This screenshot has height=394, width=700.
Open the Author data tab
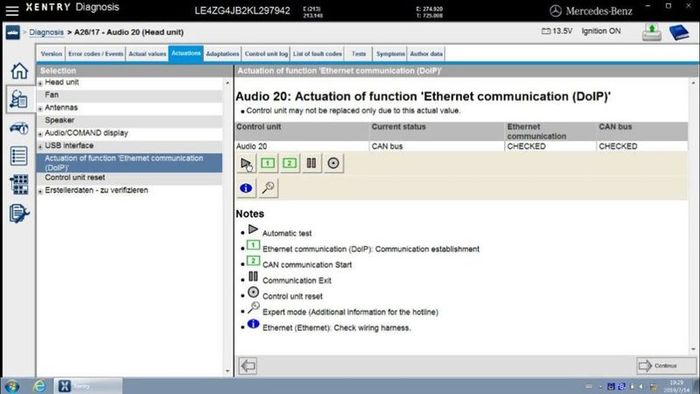(426, 54)
